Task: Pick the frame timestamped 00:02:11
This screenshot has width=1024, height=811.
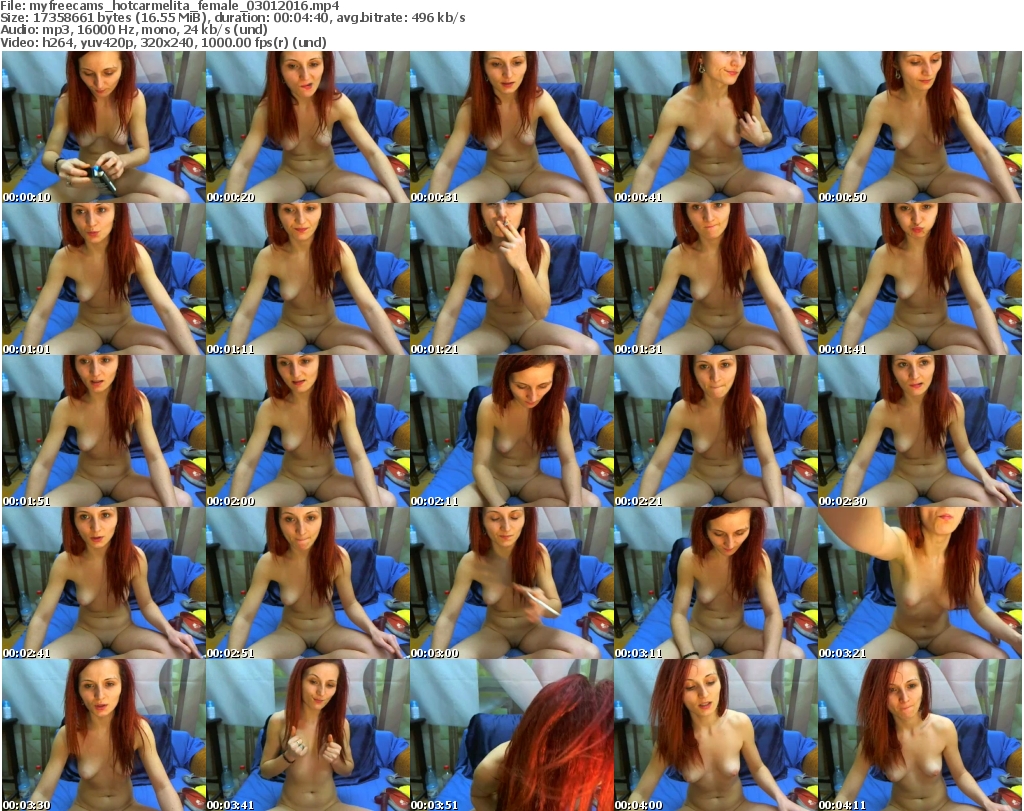Action: tap(511, 431)
